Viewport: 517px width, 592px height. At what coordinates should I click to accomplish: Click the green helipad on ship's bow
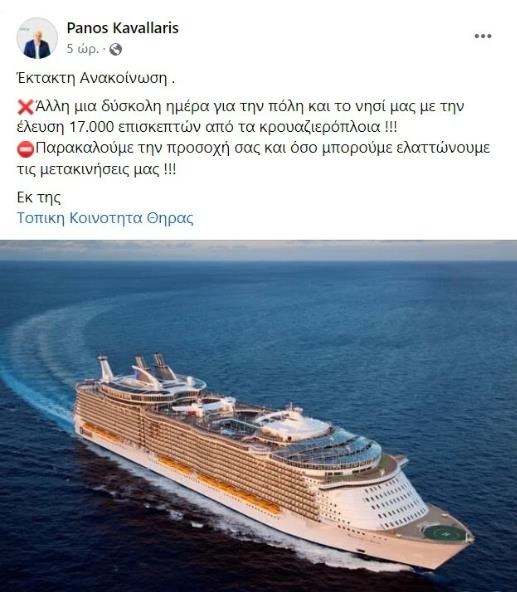[444, 533]
